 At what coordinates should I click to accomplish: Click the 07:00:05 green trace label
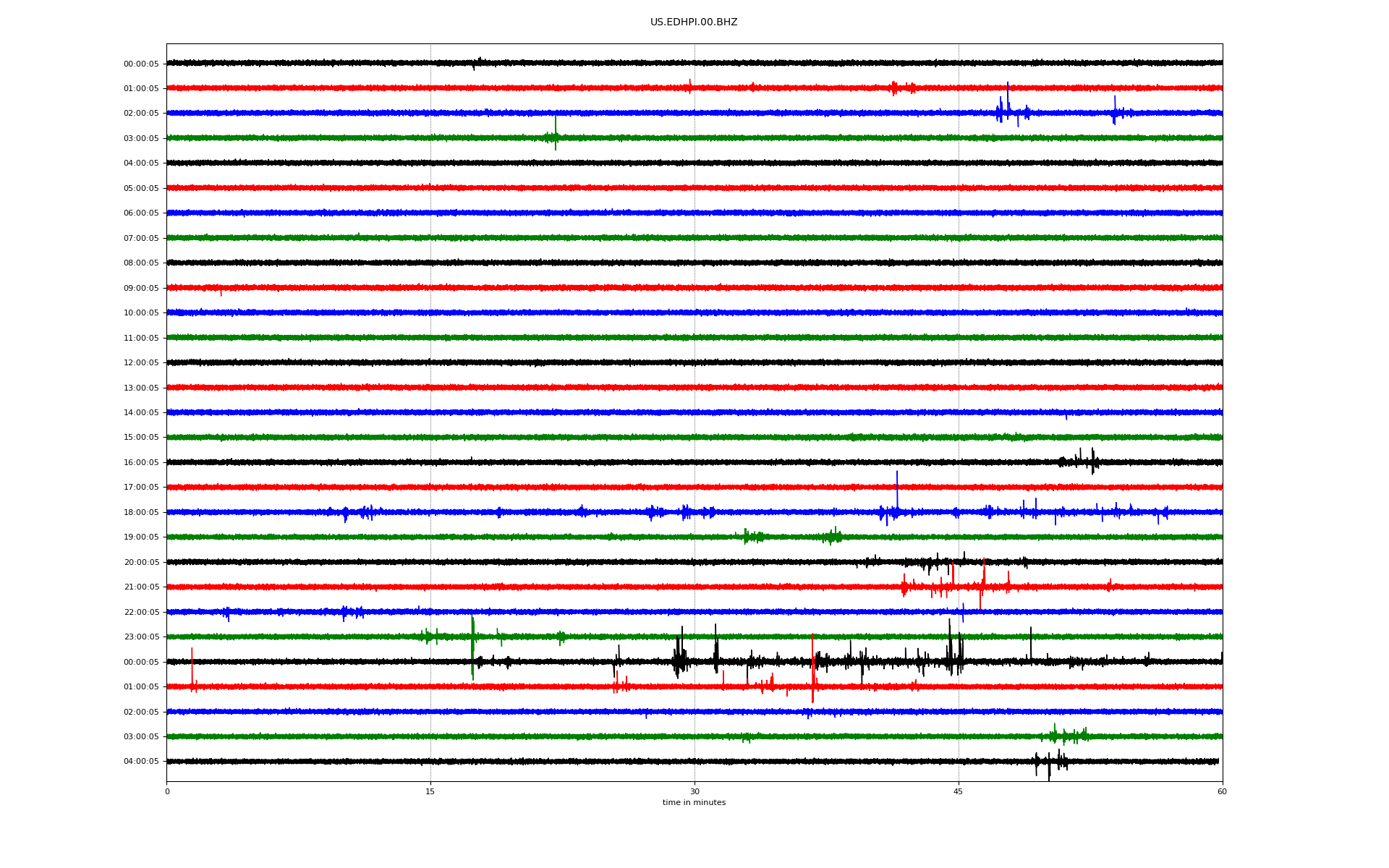point(141,239)
